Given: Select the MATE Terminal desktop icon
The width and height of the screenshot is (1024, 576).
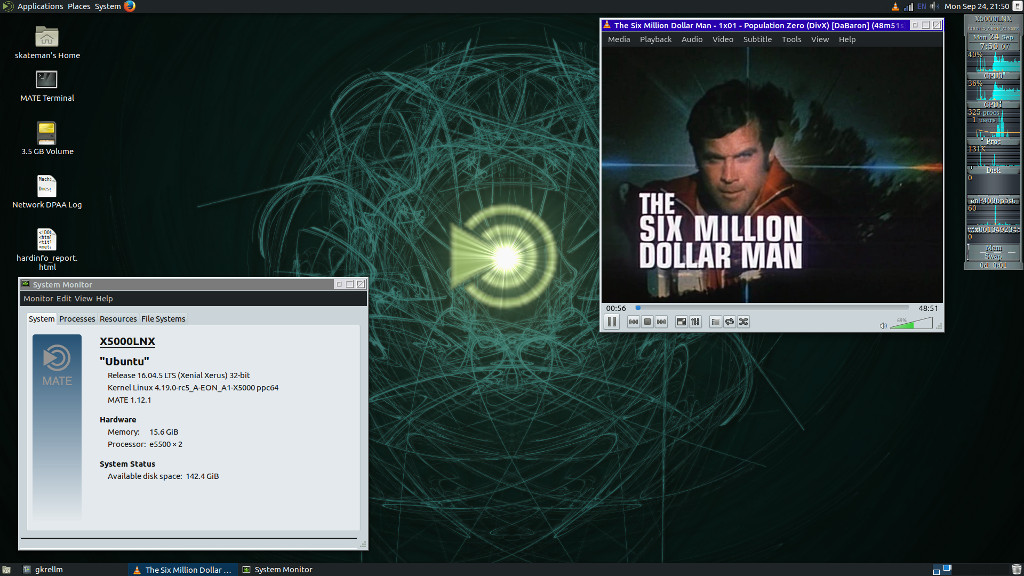Looking at the screenshot, I should click(47, 86).
